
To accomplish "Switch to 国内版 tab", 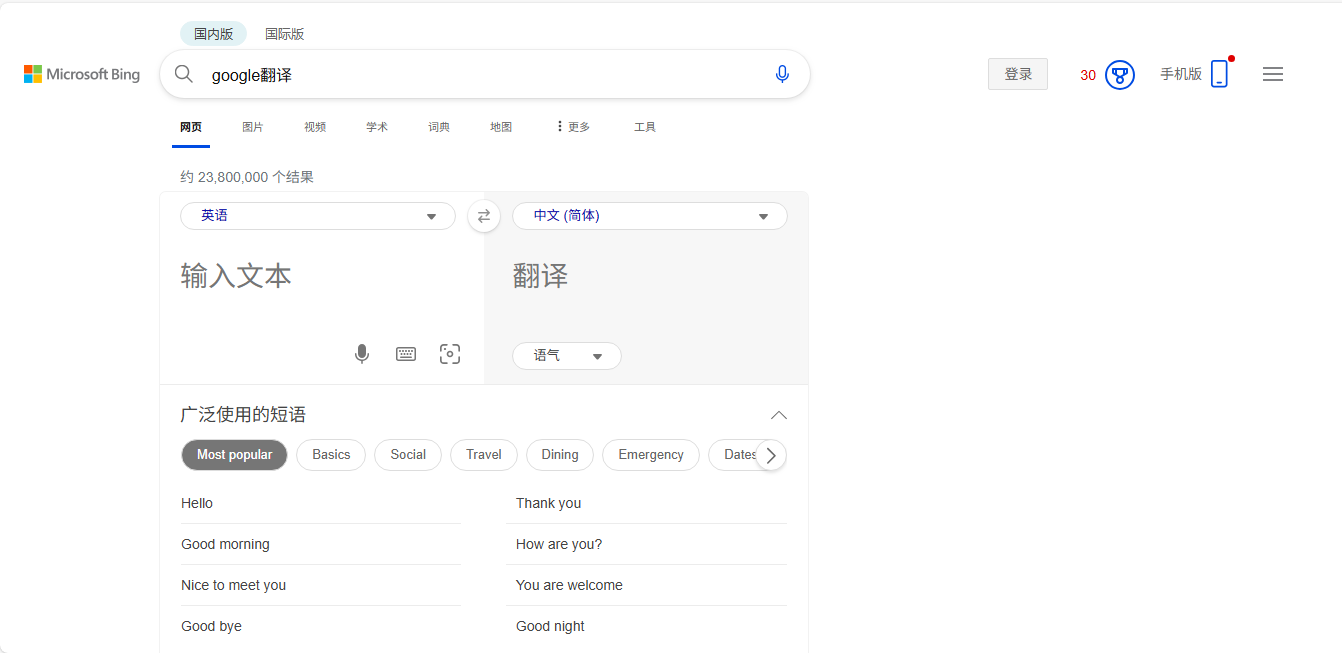I will (213, 34).
